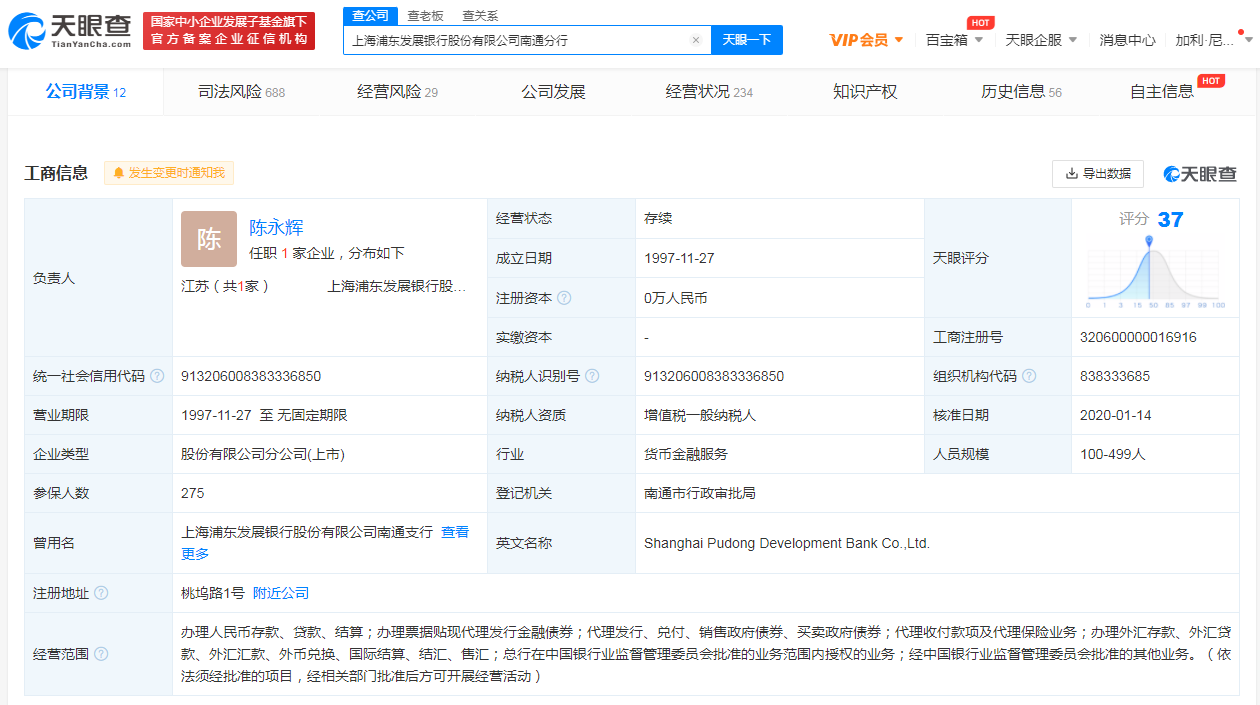The width and height of the screenshot is (1260, 705).
Task: Clear the search box with the X icon
Action: coord(696,40)
